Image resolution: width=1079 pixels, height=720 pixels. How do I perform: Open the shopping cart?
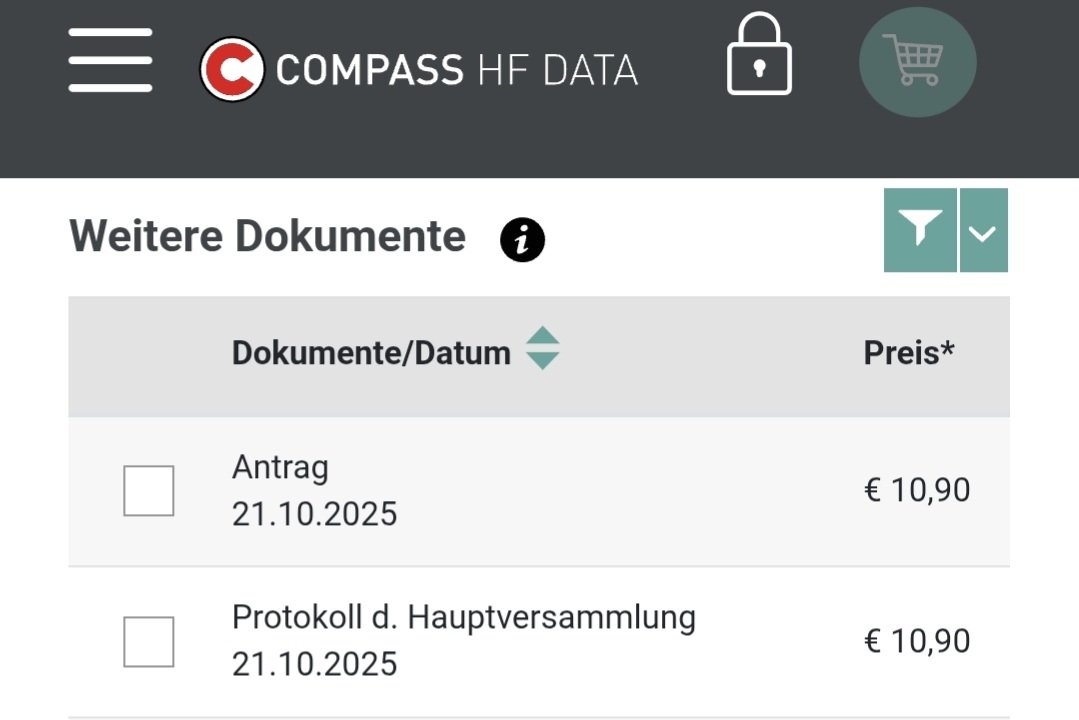coord(917,61)
